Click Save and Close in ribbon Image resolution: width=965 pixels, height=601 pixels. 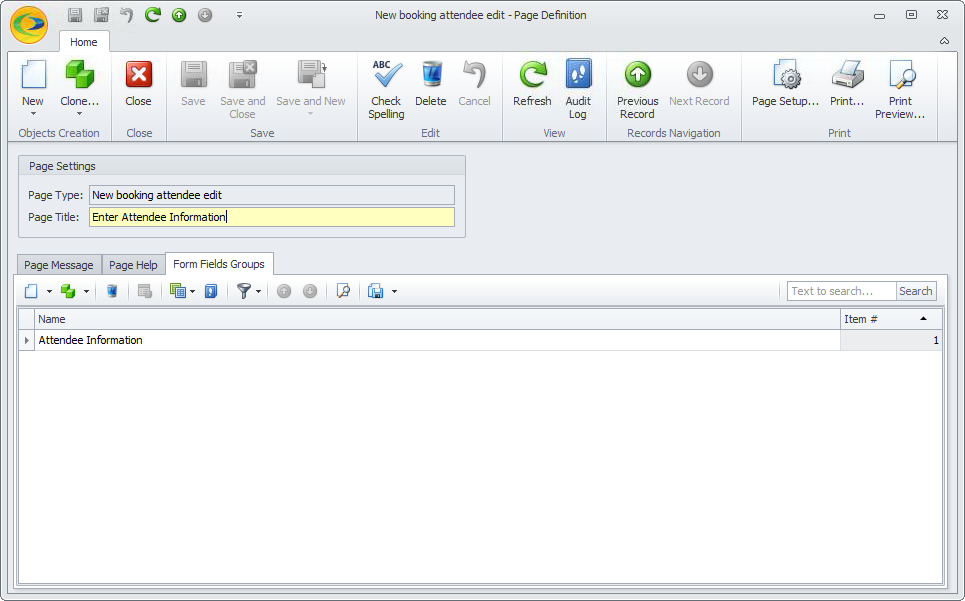[x=242, y=90]
